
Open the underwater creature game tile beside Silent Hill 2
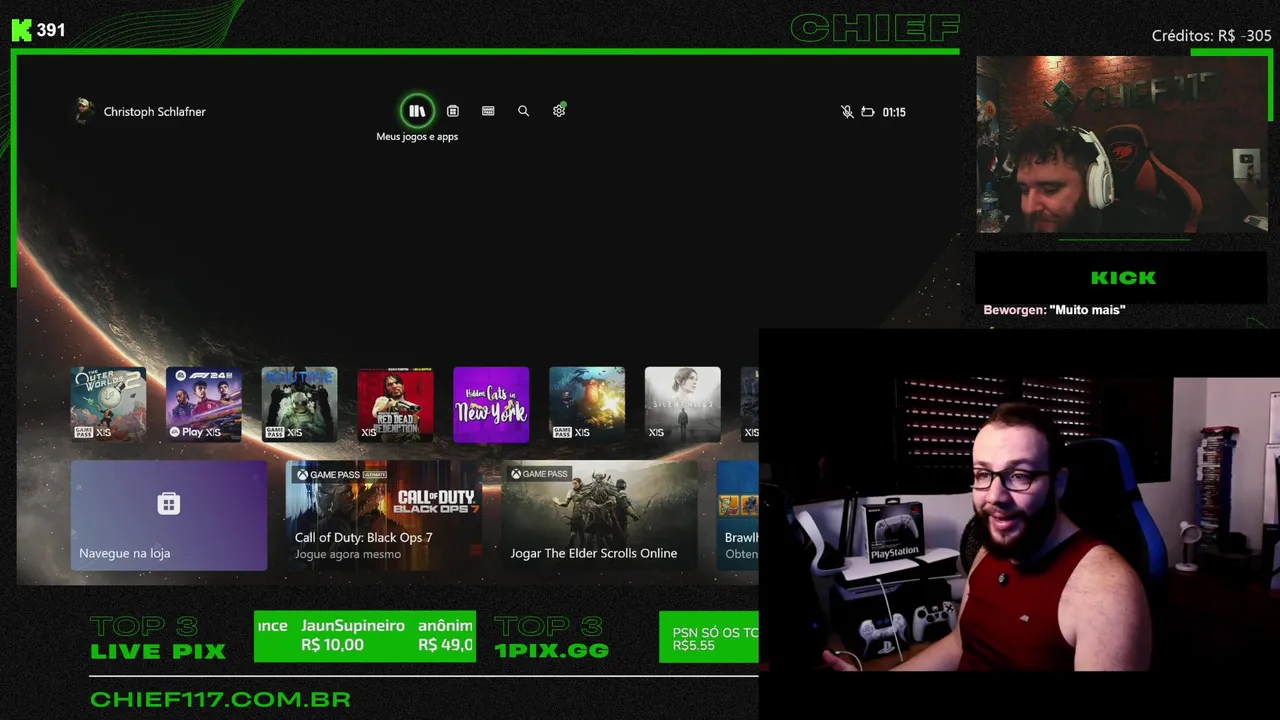[x=587, y=404]
